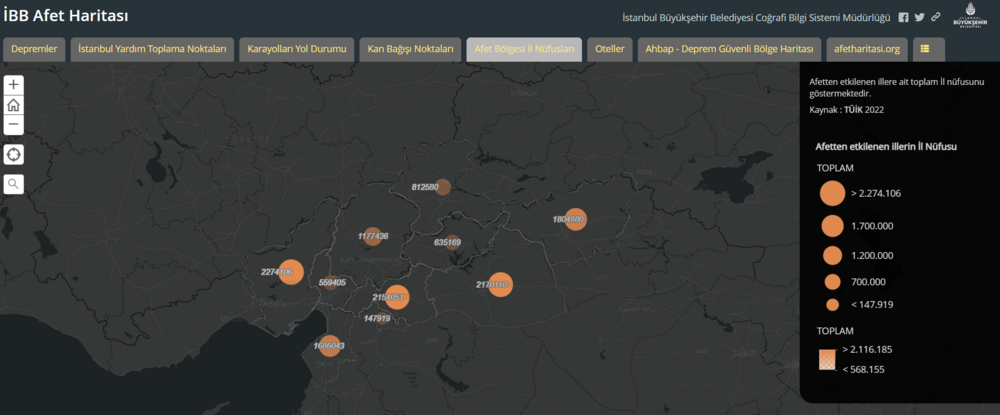Click the 1804880 population bubble on map
The height and width of the screenshot is (415, 1000).
[x=575, y=219]
